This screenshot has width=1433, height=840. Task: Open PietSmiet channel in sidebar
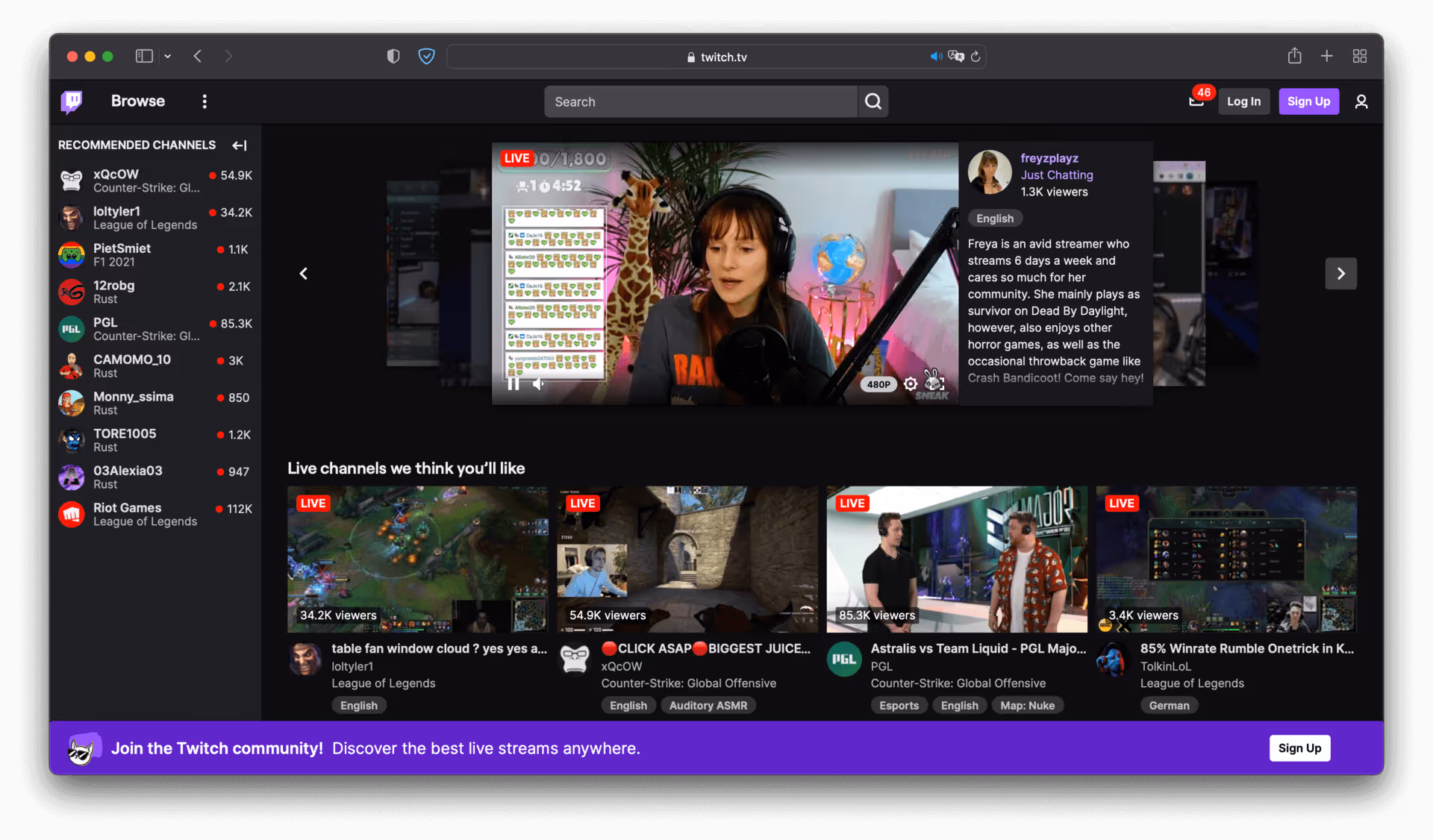[x=155, y=254]
